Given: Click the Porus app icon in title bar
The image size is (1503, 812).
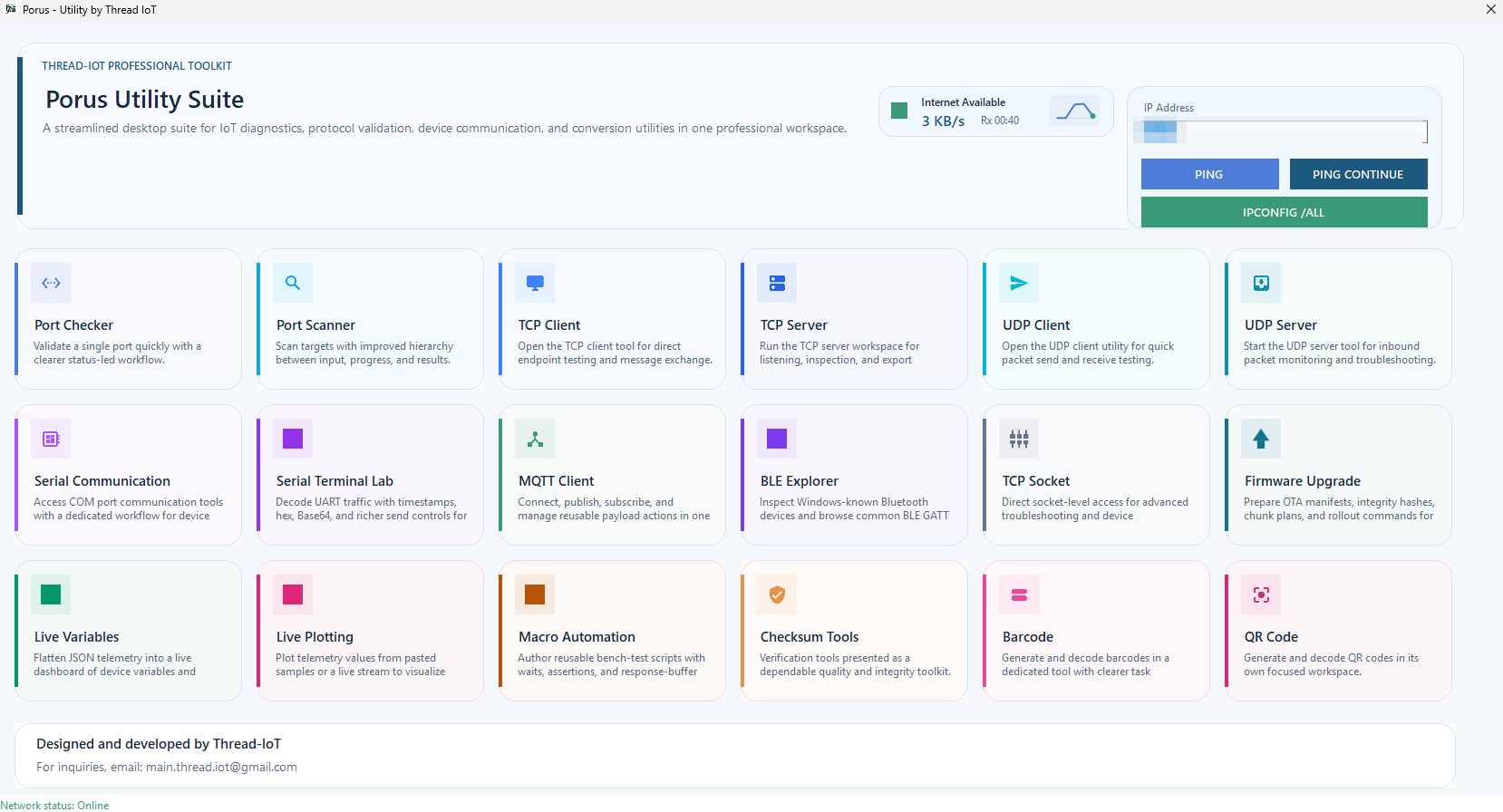Looking at the screenshot, I should [x=10, y=9].
